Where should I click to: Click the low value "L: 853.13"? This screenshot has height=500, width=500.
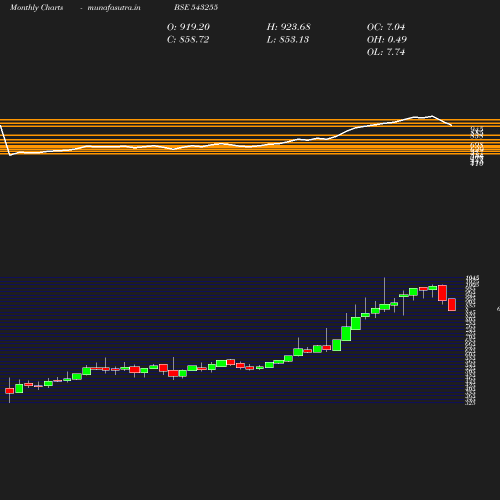coord(288,39)
